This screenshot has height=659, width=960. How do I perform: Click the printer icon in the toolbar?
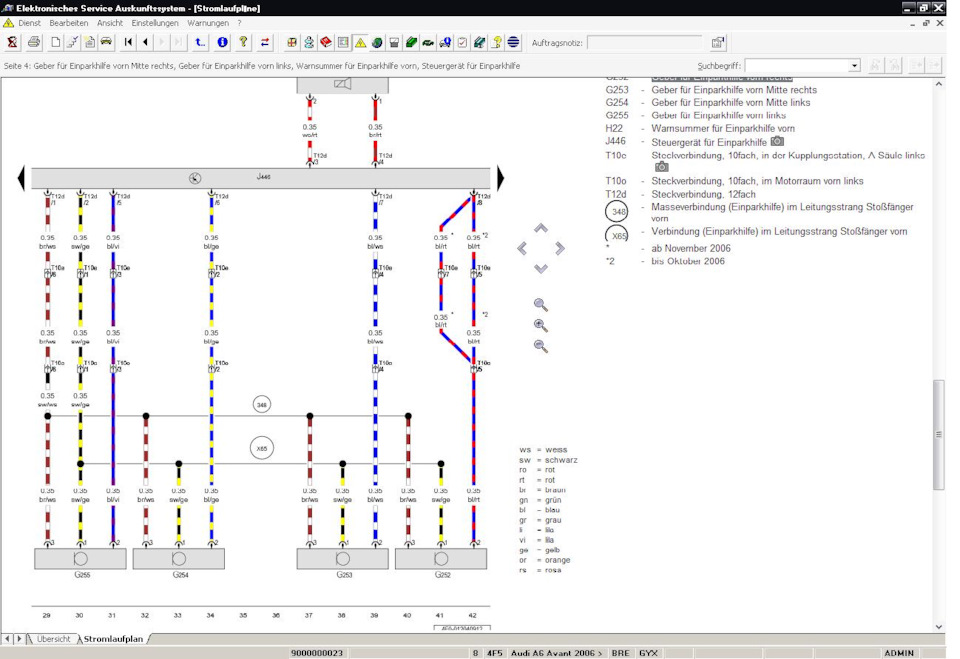(x=34, y=42)
